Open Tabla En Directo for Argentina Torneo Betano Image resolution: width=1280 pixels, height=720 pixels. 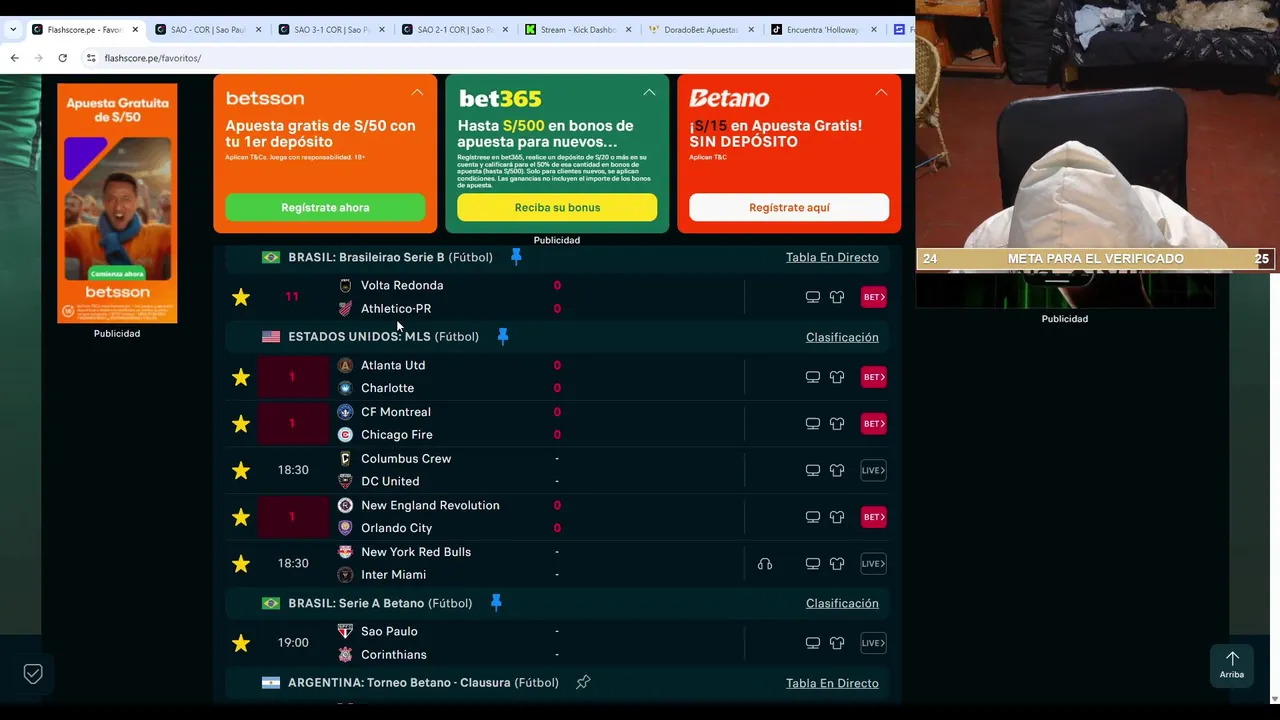[832, 683]
